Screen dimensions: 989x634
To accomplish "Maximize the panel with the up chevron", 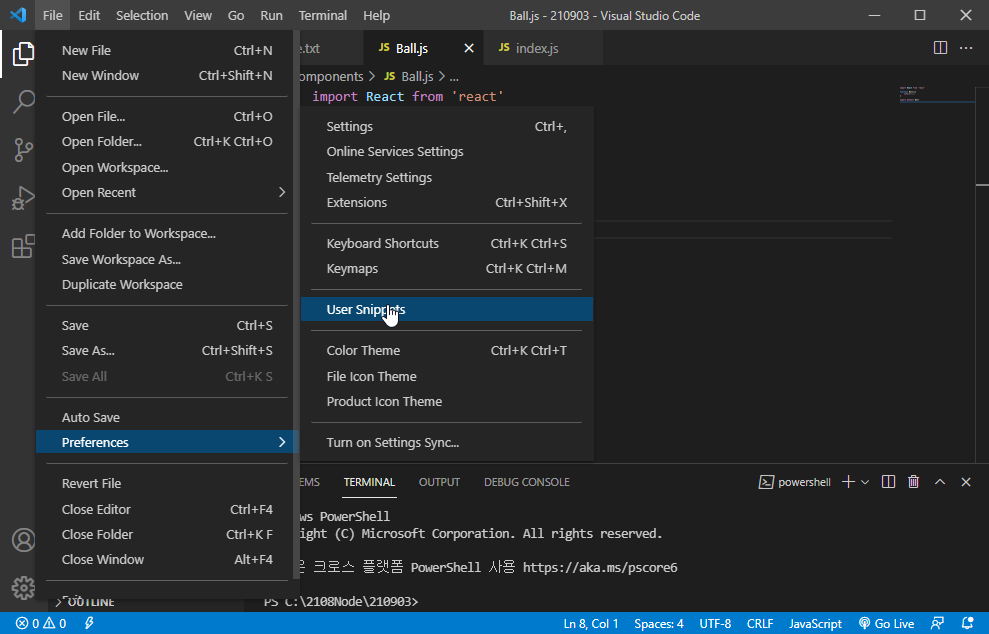I will (940, 482).
